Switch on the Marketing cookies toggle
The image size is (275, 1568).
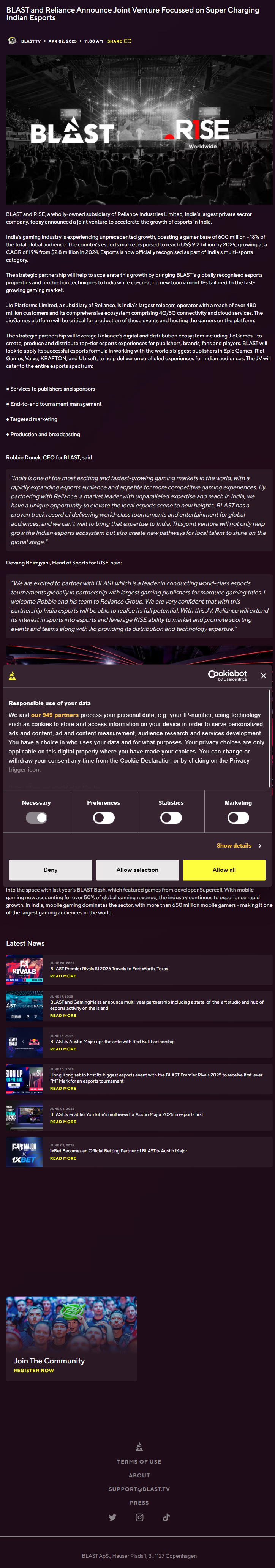click(238, 818)
